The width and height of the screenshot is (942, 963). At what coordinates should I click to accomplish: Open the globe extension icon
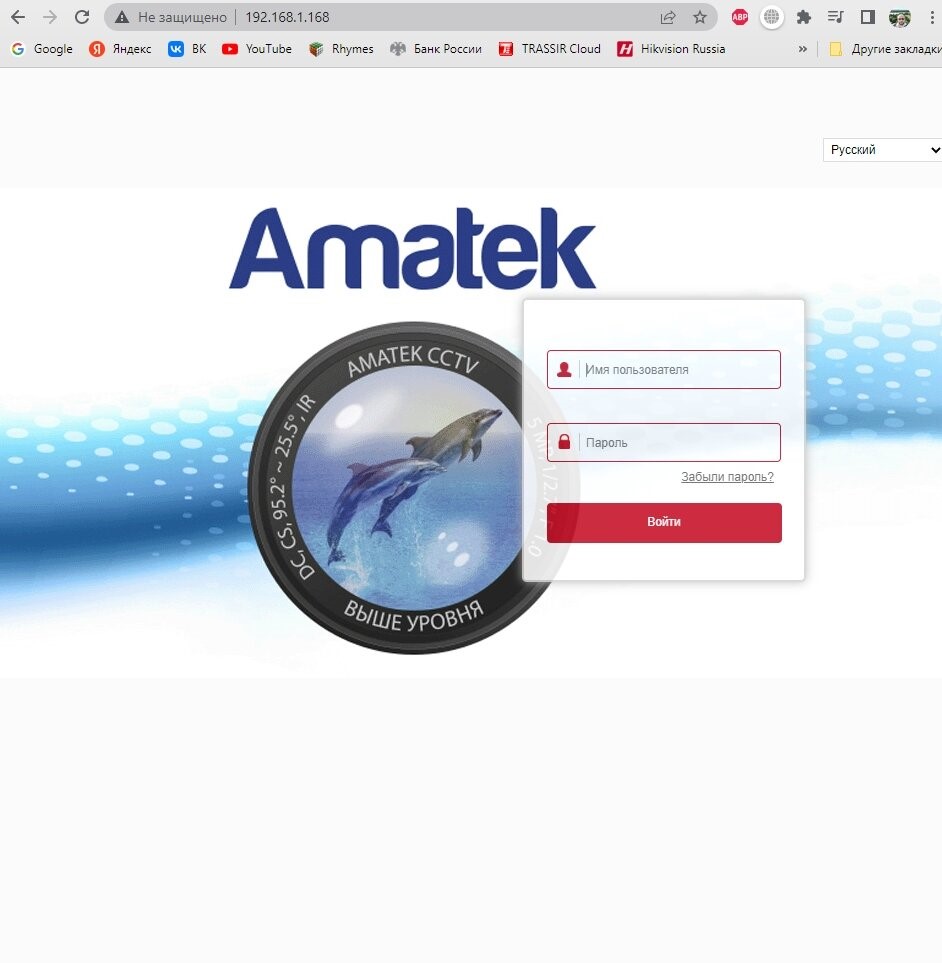pyautogui.click(x=772, y=17)
